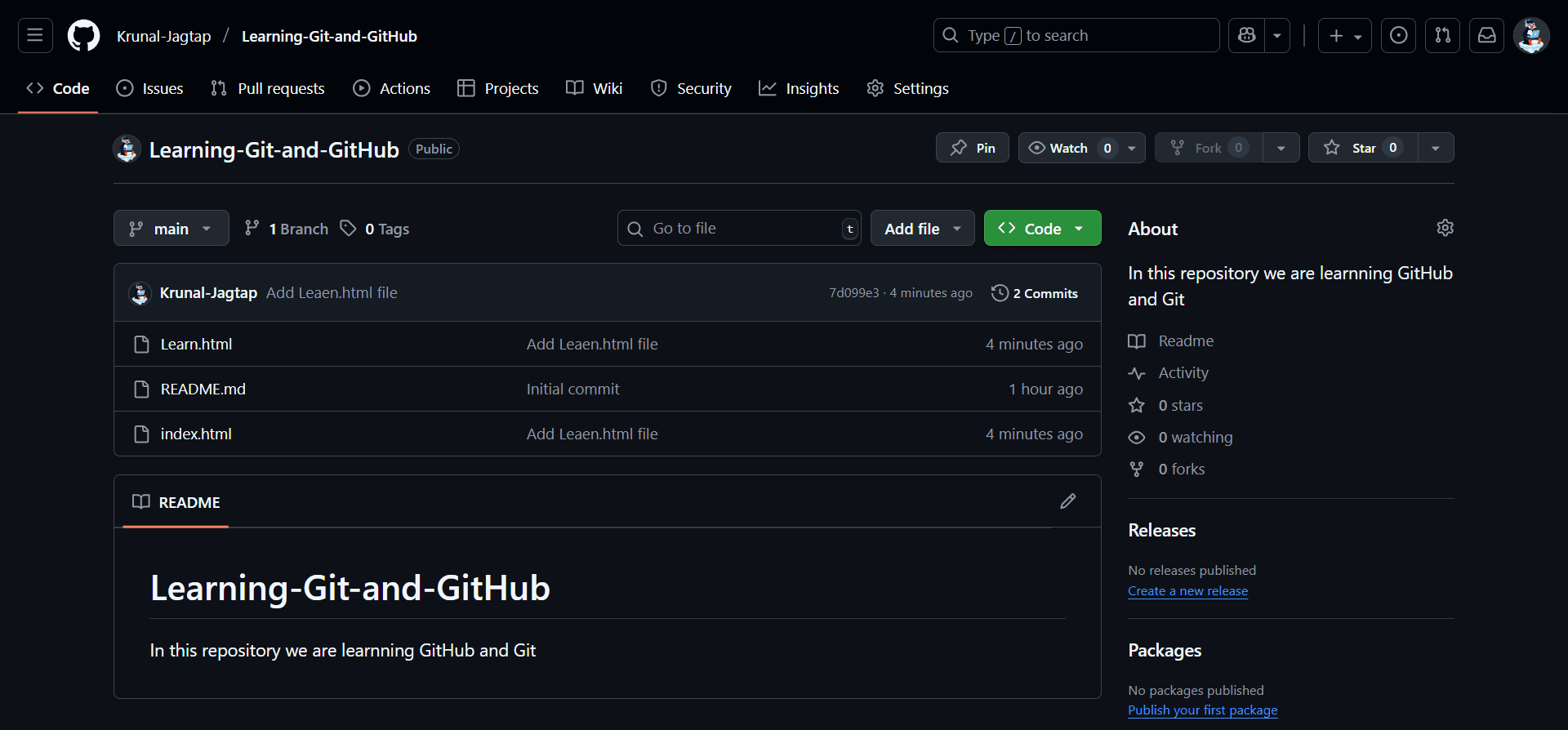Click the Learn.html file icon
1568x730 pixels.
pyautogui.click(x=141, y=345)
